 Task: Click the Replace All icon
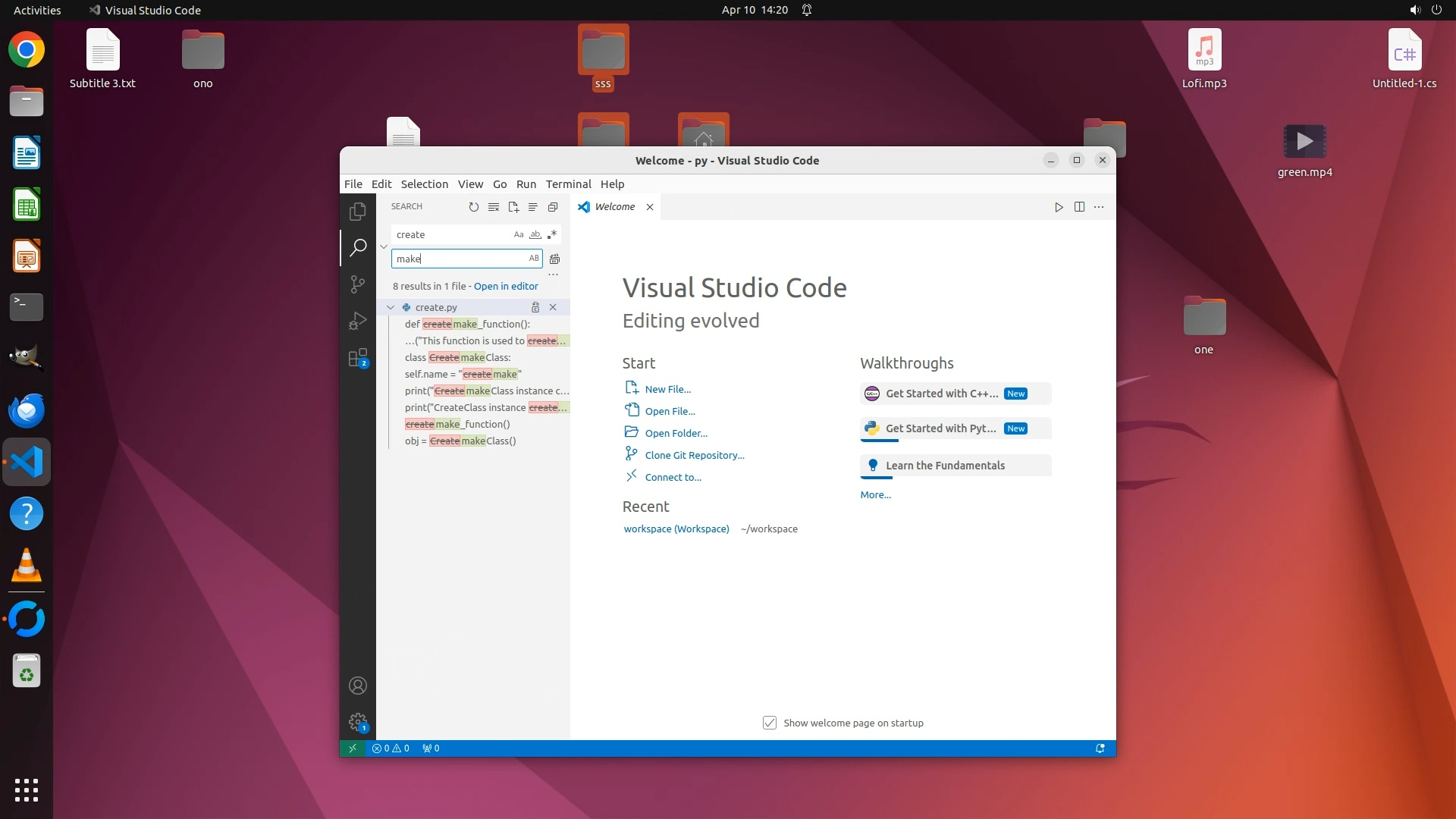click(x=554, y=259)
